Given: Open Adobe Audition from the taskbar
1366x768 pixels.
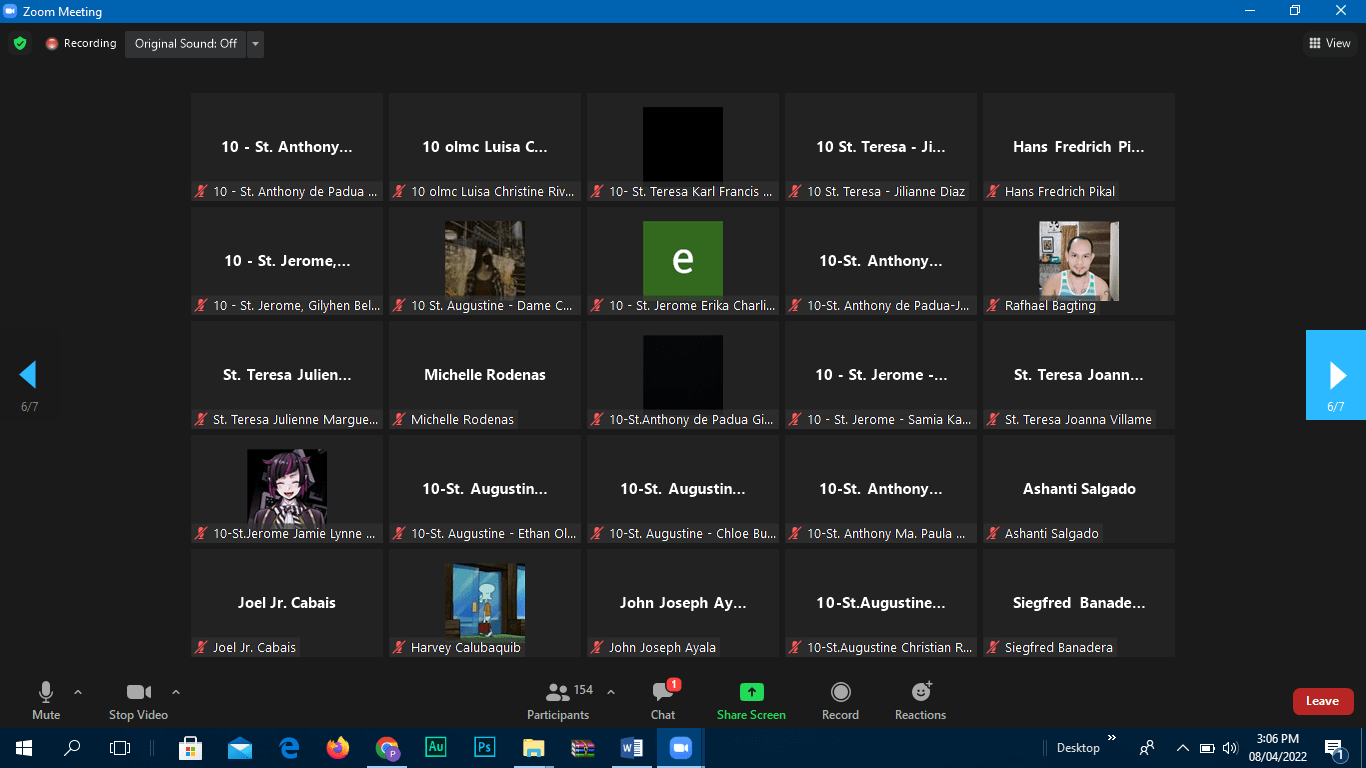Looking at the screenshot, I should coord(436,747).
